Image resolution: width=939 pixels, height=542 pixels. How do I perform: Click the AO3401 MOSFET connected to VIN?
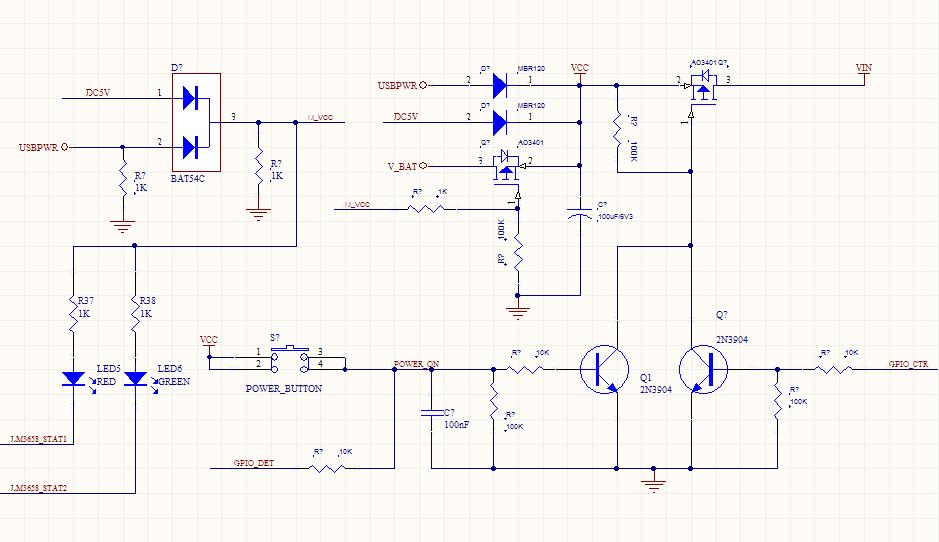(705, 87)
